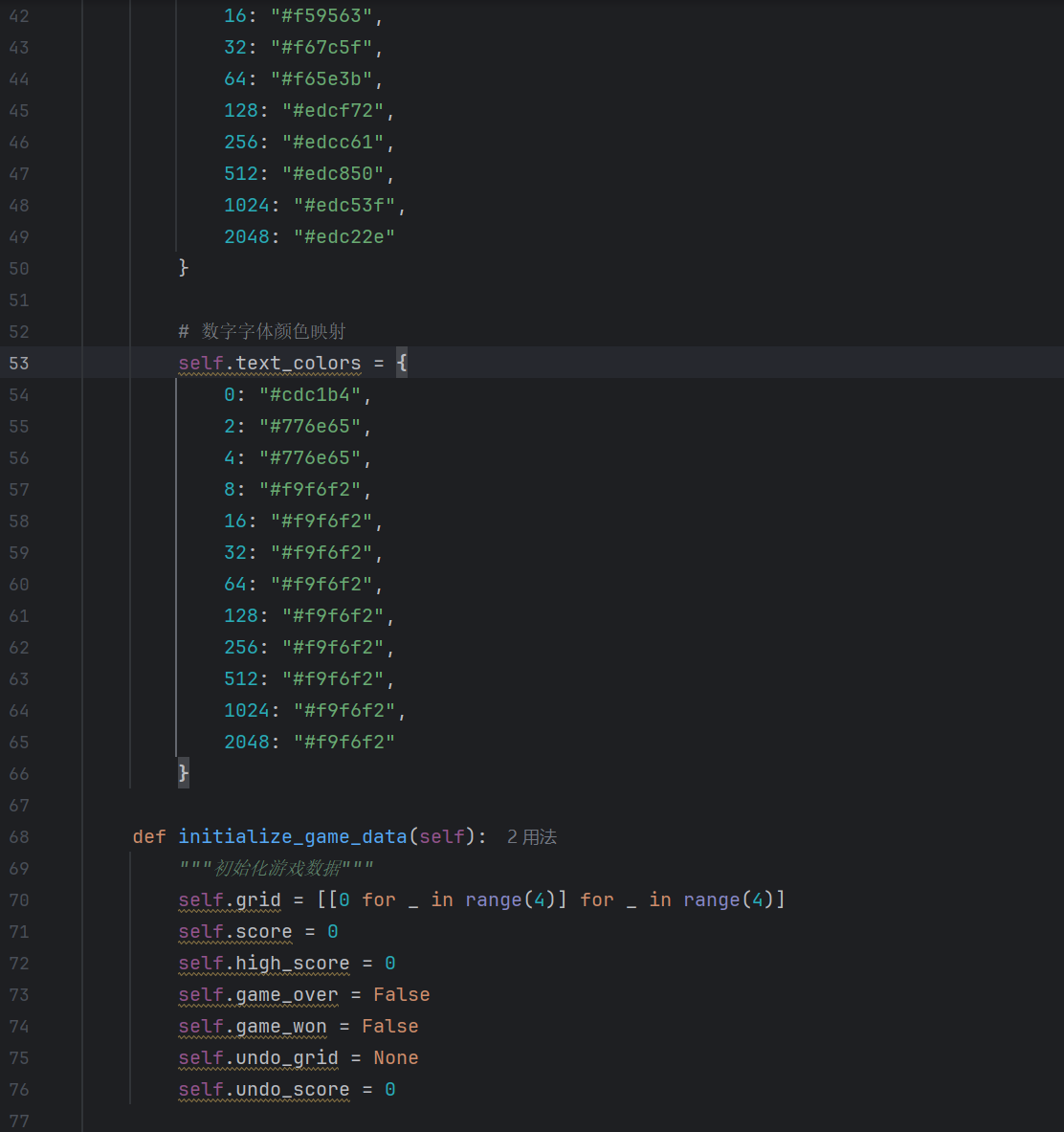Click line number 53 in the gutter
The width and height of the screenshot is (1064, 1132).
19,364
